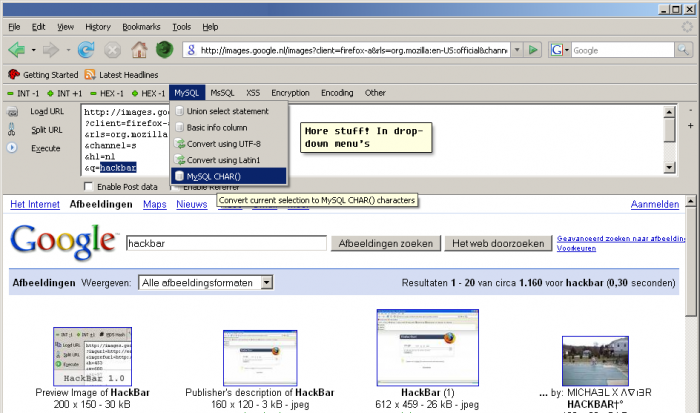
Task: Click in the Google hackbar search field
Action: 226,243
